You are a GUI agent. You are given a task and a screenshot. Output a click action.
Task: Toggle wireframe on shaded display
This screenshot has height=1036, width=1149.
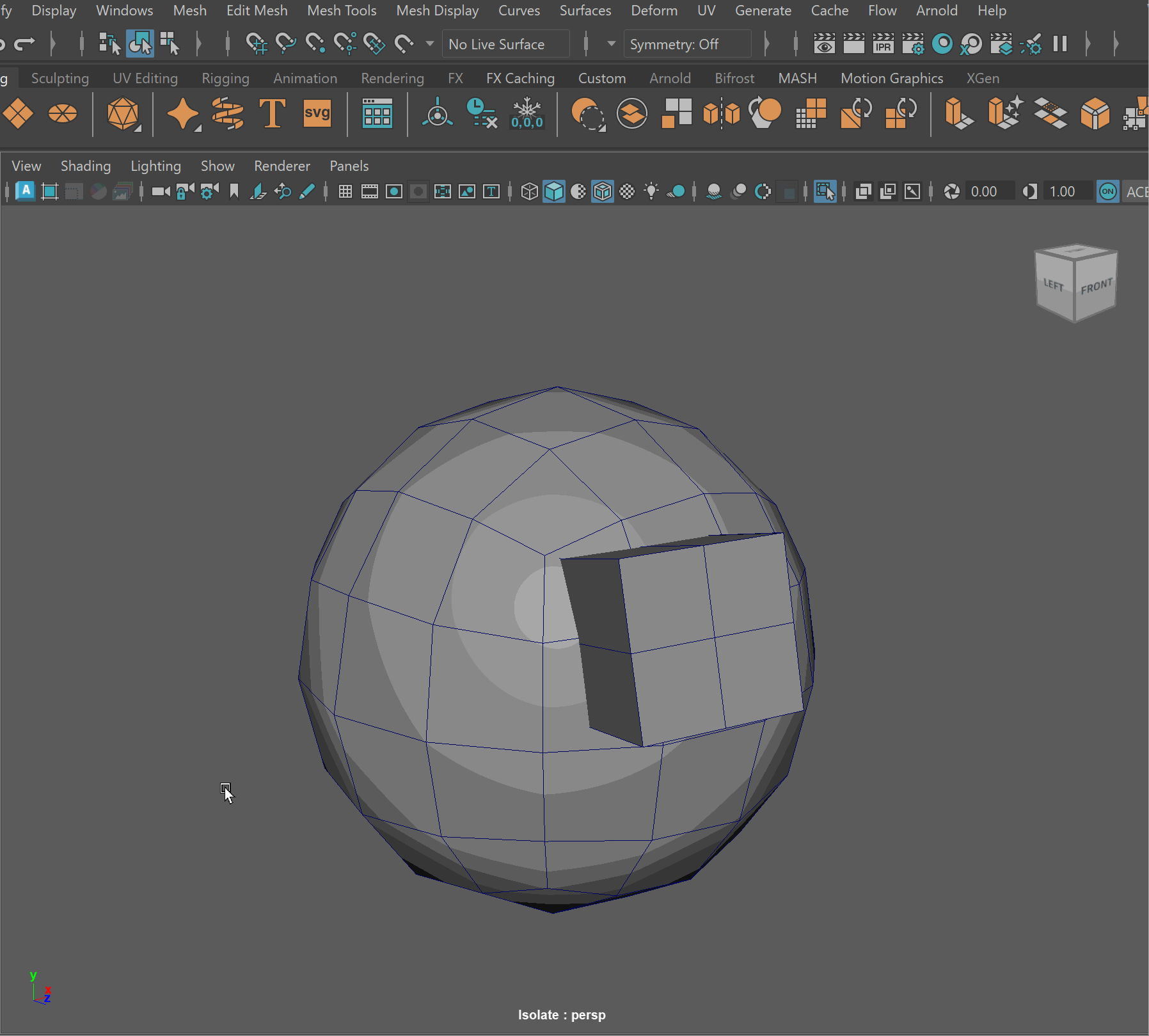[x=603, y=191]
